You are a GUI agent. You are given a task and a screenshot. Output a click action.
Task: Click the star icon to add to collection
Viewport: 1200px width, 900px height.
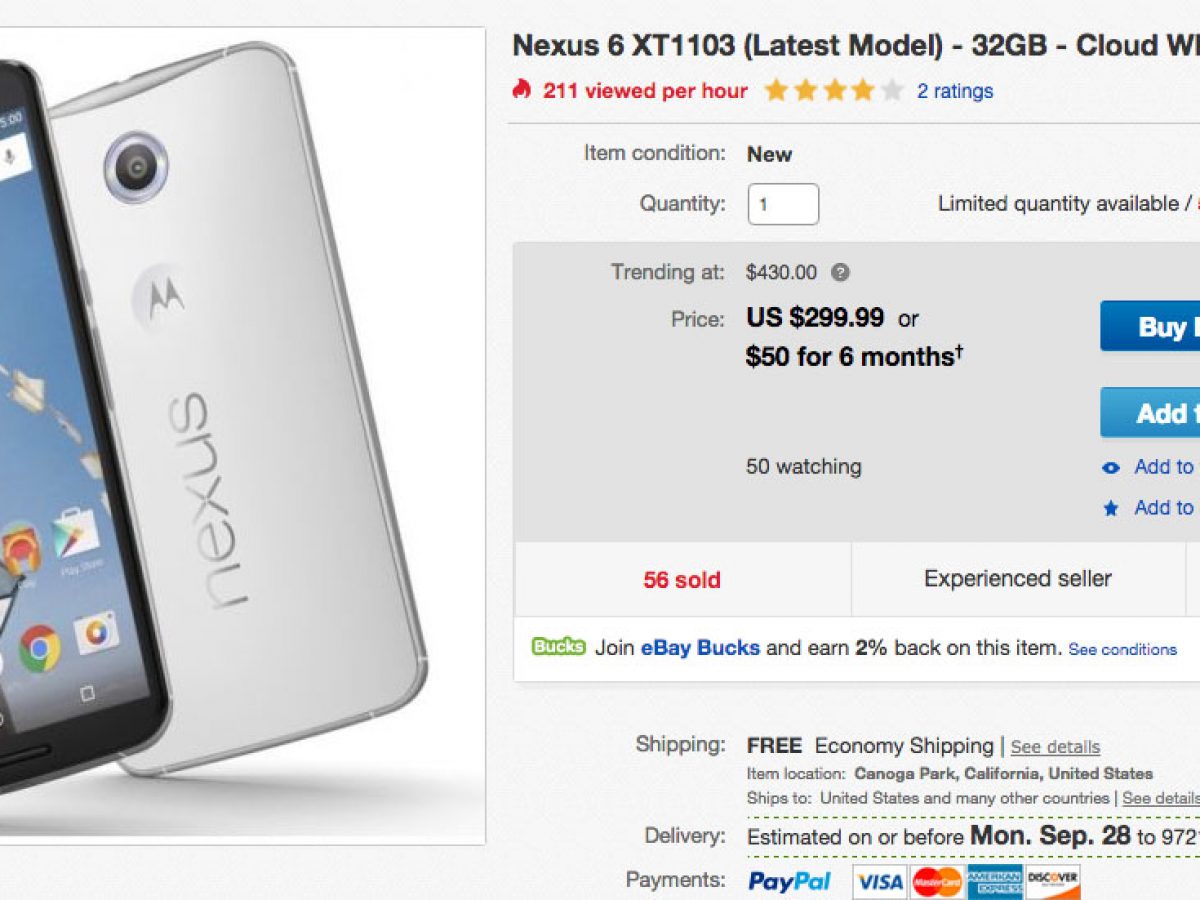tap(1110, 508)
